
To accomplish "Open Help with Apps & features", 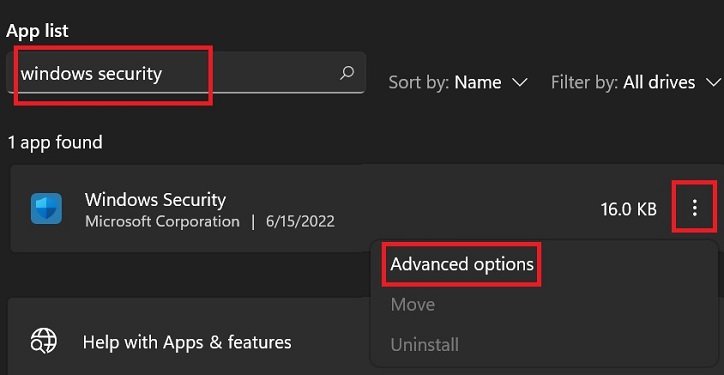I will [187, 343].
